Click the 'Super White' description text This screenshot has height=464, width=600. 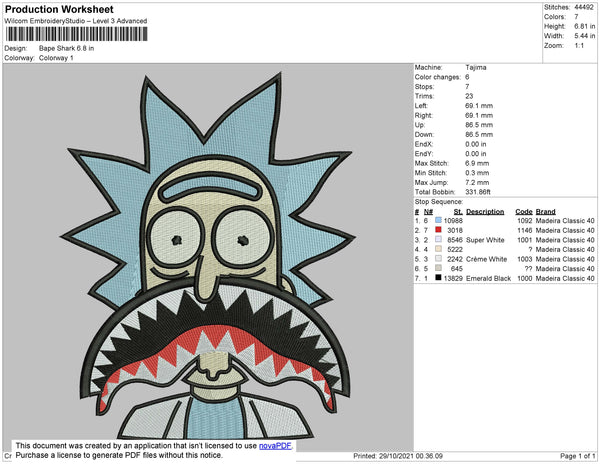[x=485, y=240]
